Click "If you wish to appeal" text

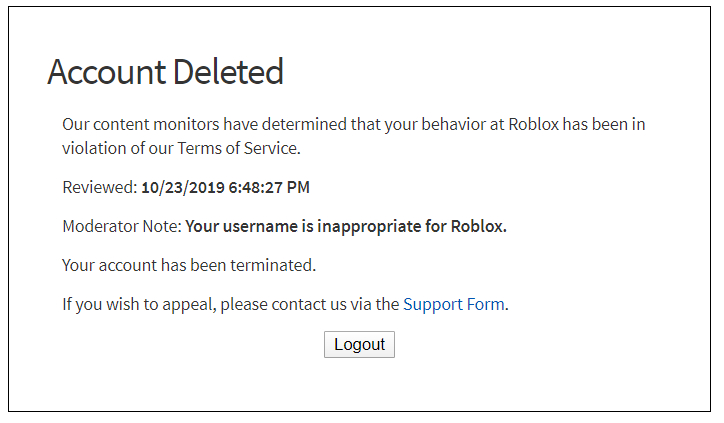click(x=138, y=304)
